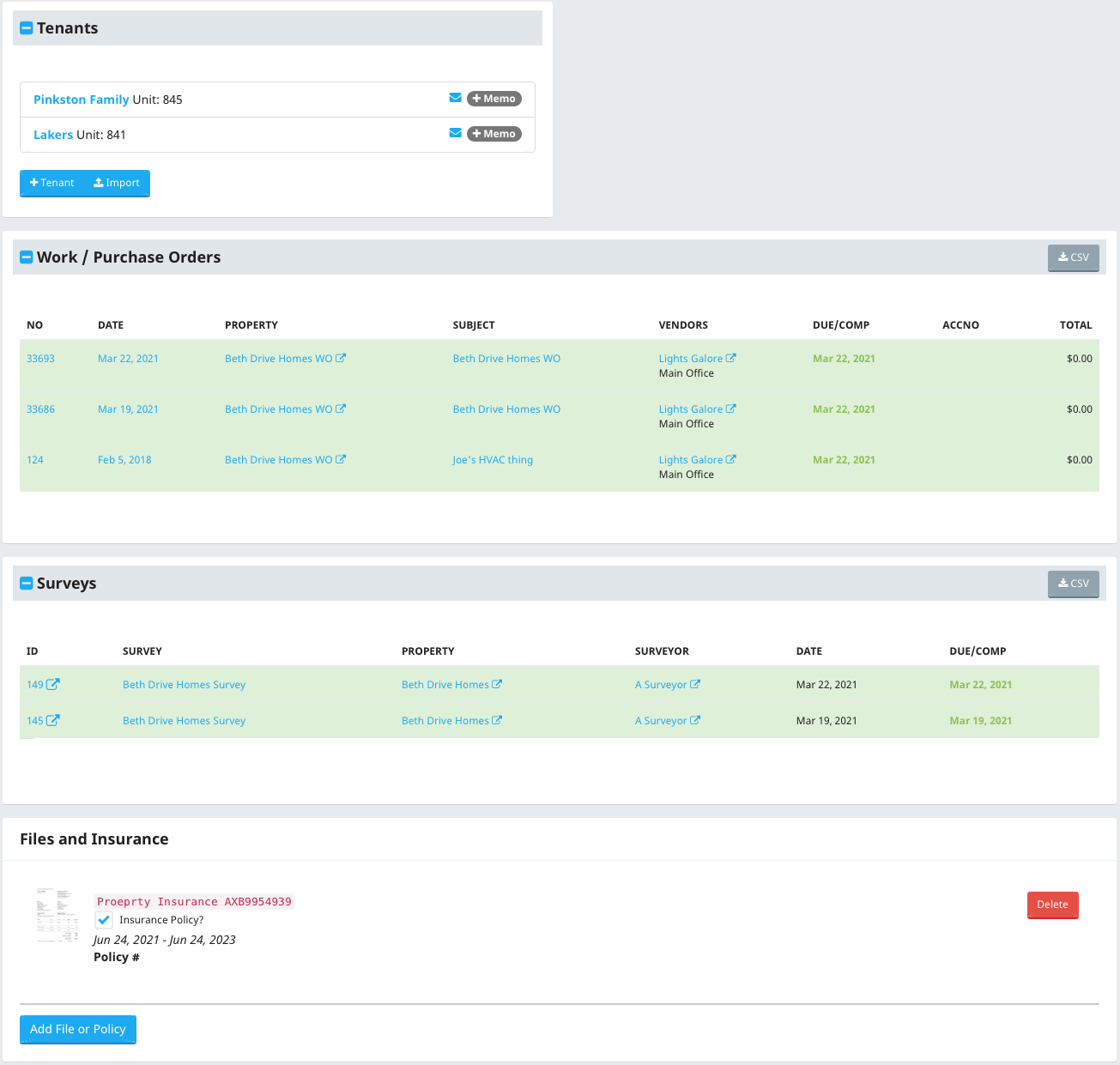Viewport: 1120px width, 1065px height.
Task: Open Beth Drive Homes Survey link for survey 149
Action: coord(184,685)
